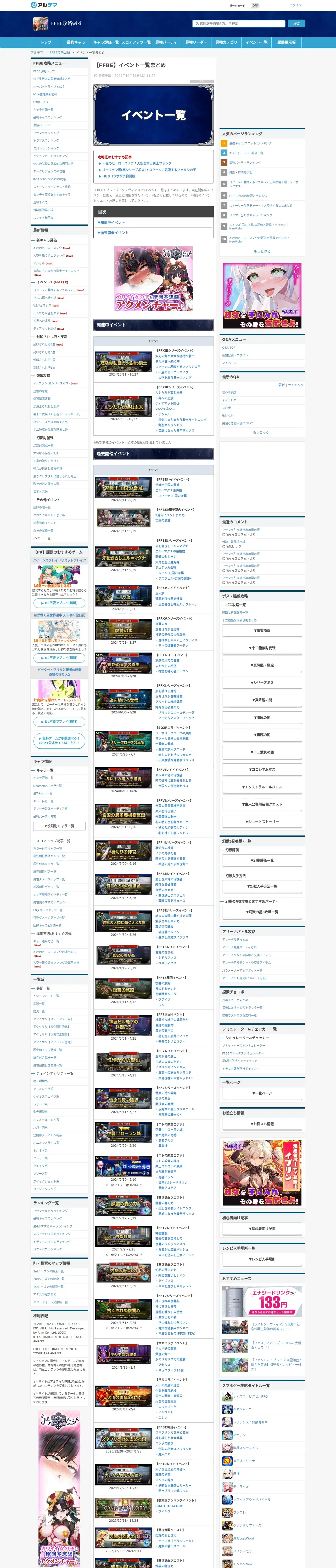Jump to ▼開催中イベント in contents

111,222
